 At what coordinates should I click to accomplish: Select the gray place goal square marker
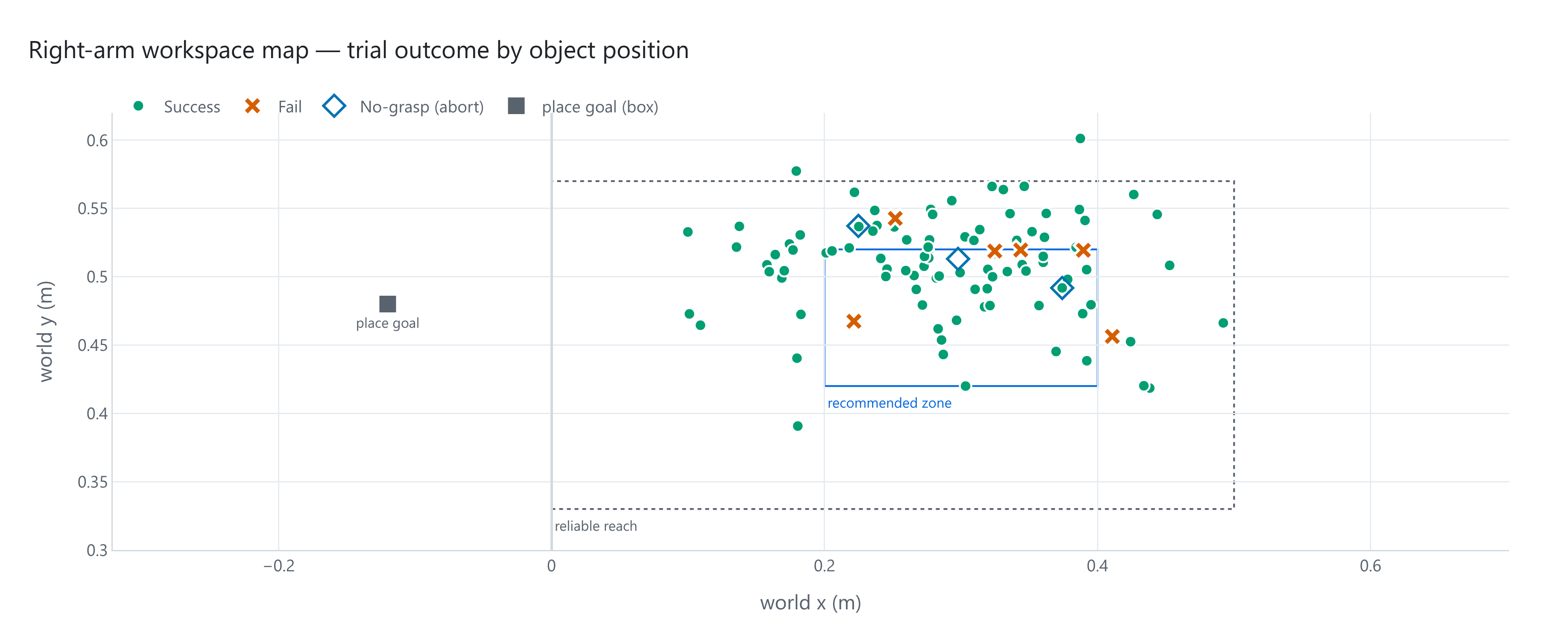point(388,303)
